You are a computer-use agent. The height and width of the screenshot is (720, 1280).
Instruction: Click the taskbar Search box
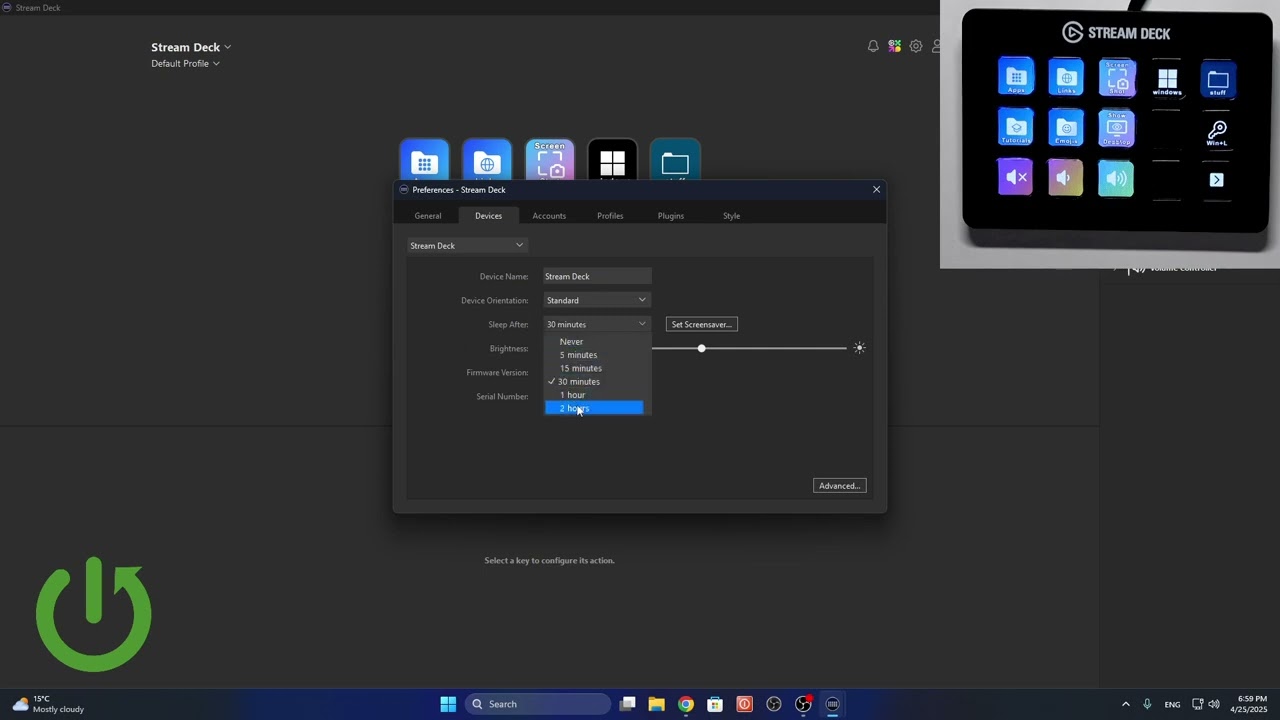pos(538,704)
